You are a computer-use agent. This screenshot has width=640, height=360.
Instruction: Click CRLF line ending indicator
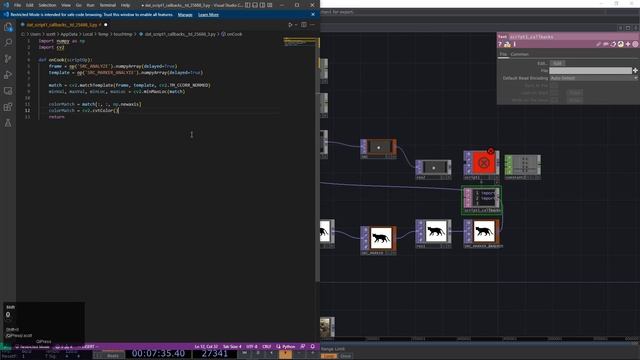pyautogui.click(x=267, y=347)
